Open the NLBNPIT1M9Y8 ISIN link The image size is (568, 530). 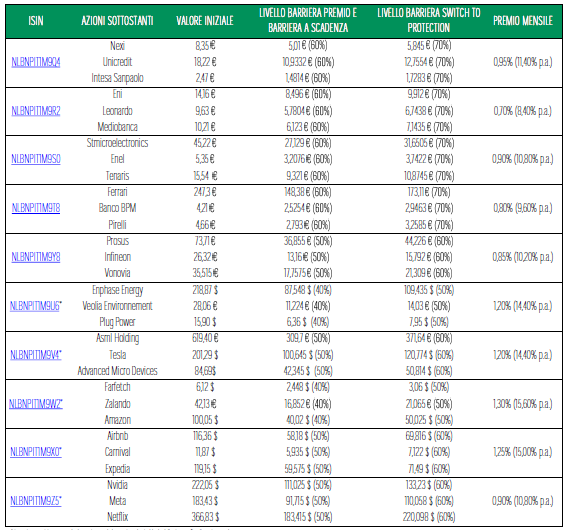[x=36, y=257]
